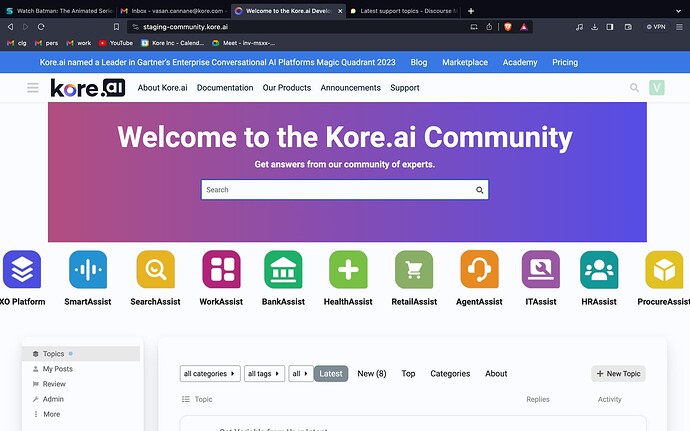
Task: Toggle the topic list bulk select icon
Action: 186,399
